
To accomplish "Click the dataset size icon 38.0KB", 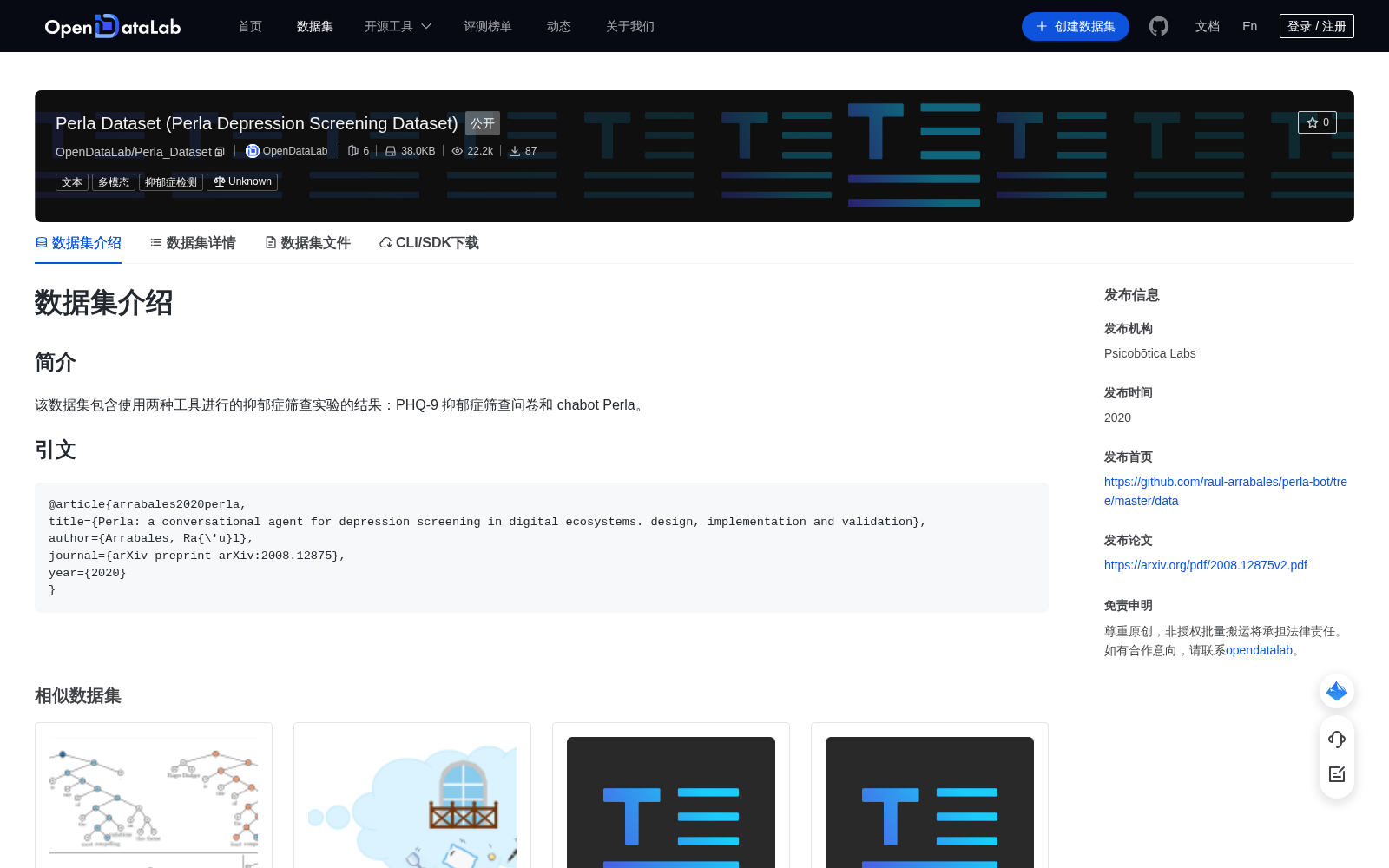I will [x=391, y=151].
